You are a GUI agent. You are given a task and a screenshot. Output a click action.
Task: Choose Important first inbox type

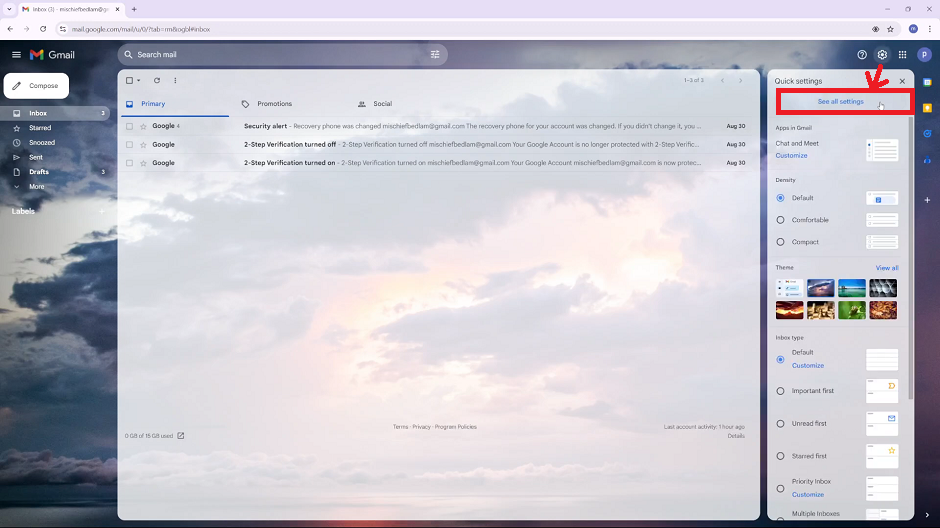tap(781, 391)
